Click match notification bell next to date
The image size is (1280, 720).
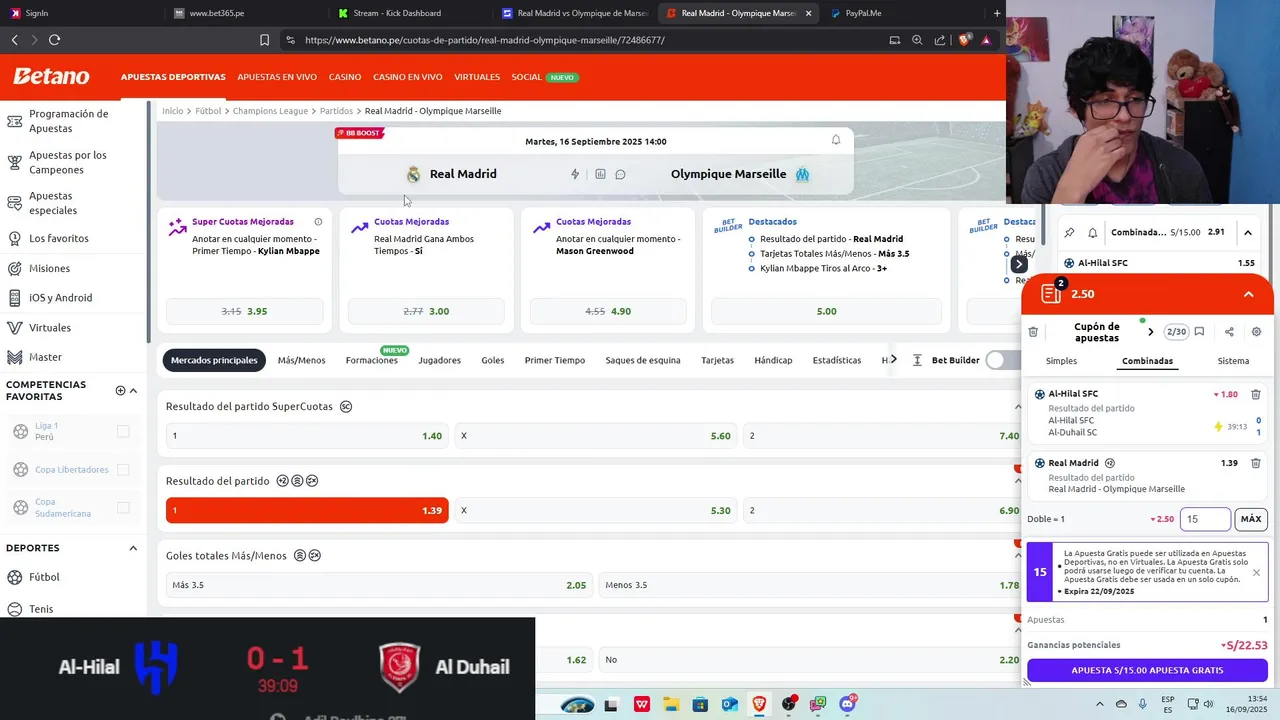(x=836, y=140)
